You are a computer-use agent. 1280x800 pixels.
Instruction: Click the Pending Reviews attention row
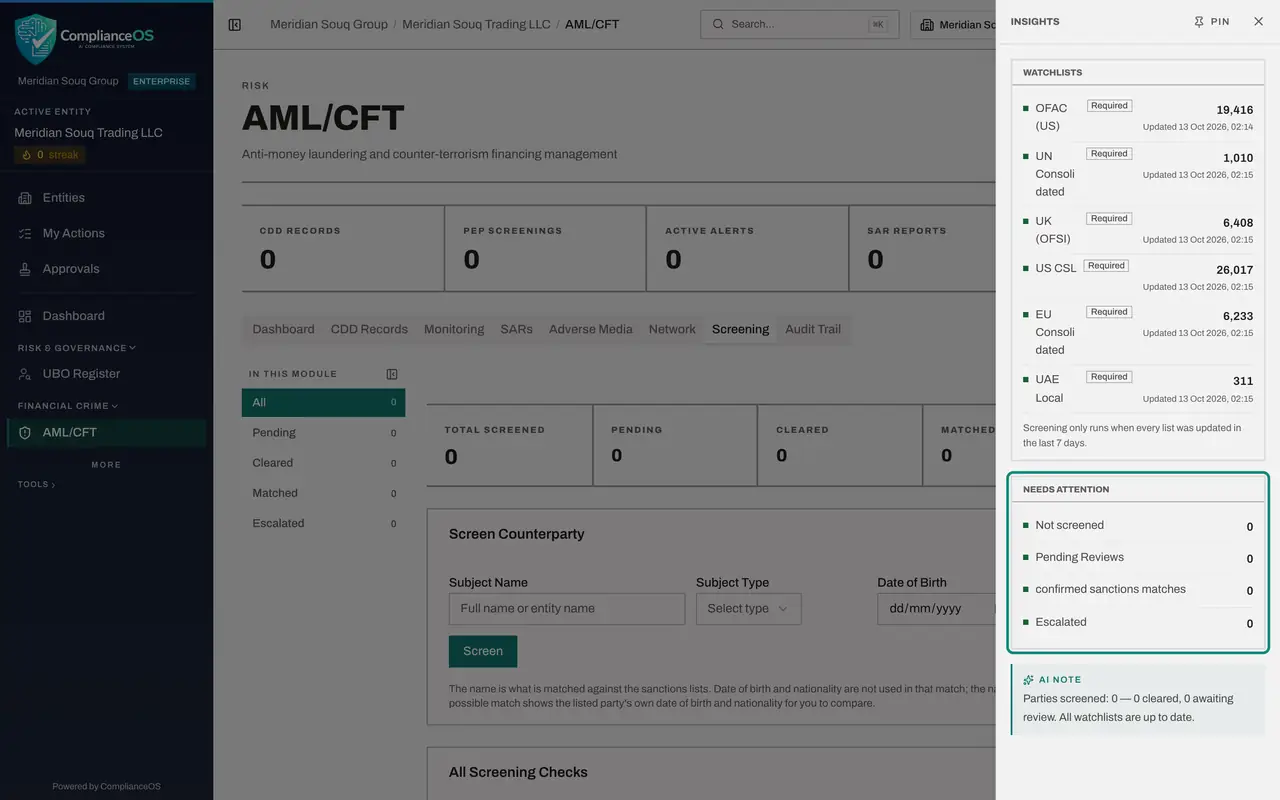[x=1138, y=558]
